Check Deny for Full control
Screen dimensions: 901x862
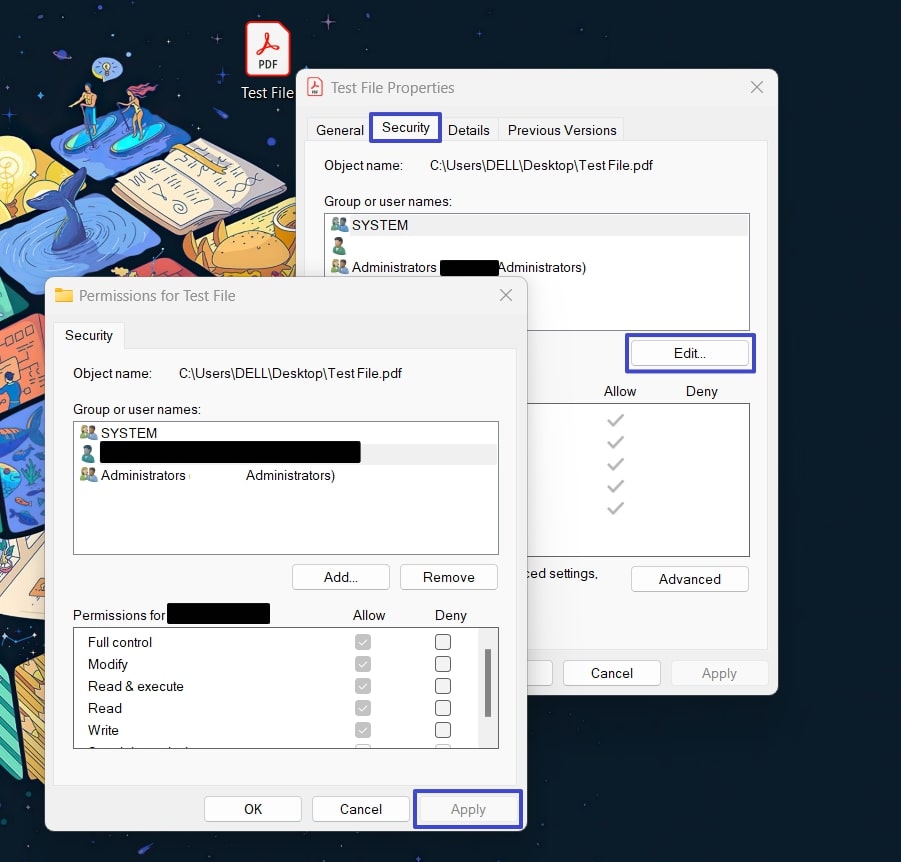coord(442,641)
